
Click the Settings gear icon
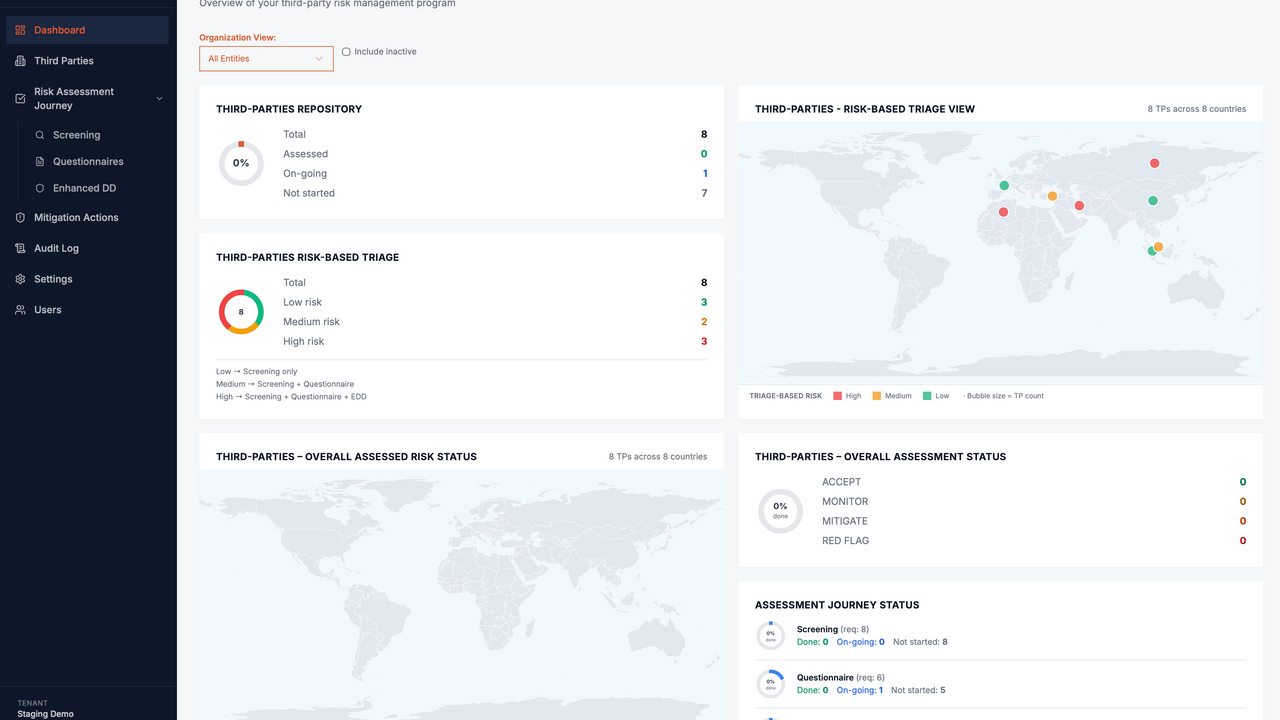tap(20, 279)
